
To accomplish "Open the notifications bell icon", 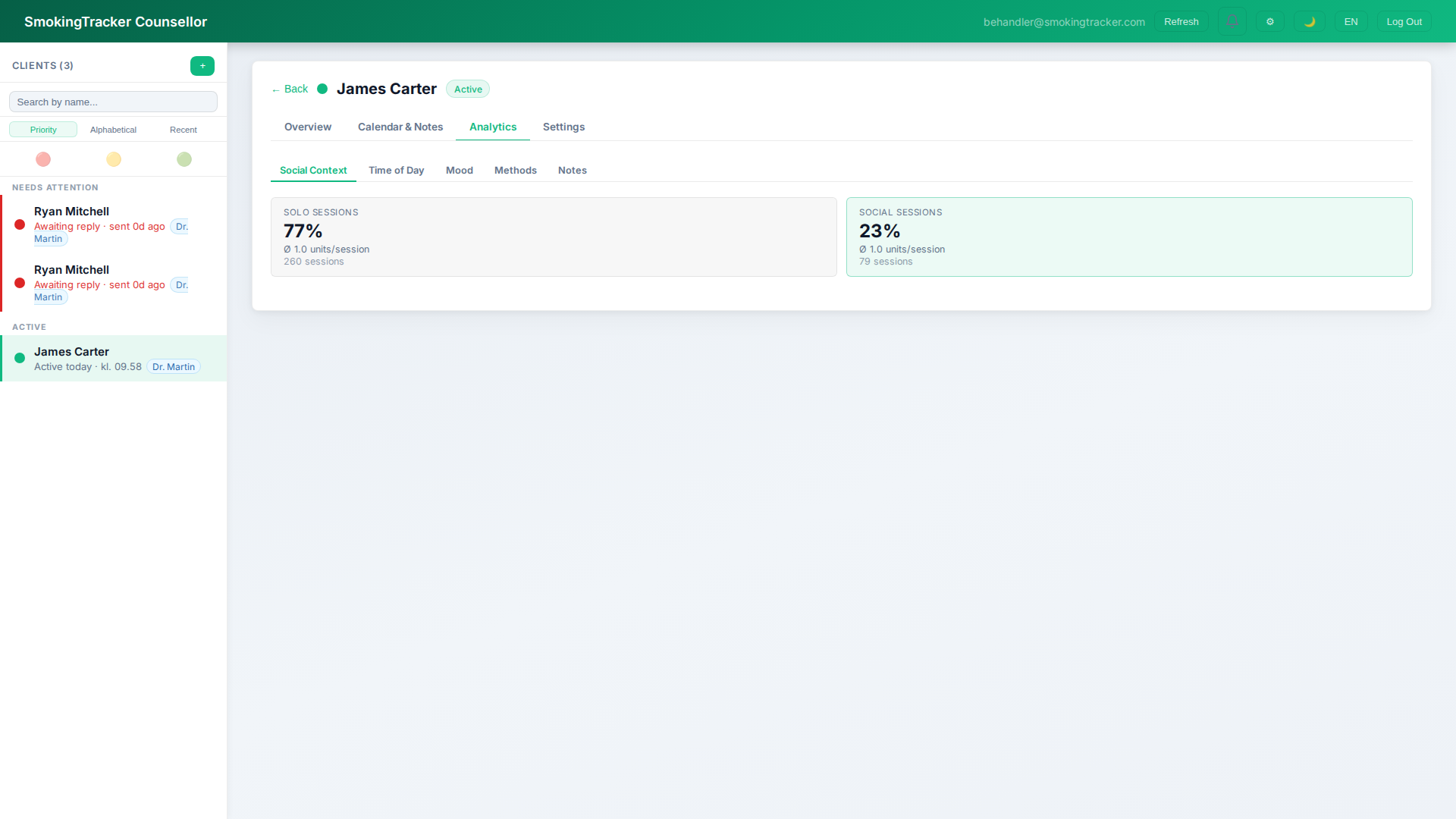I will 1232,21.
